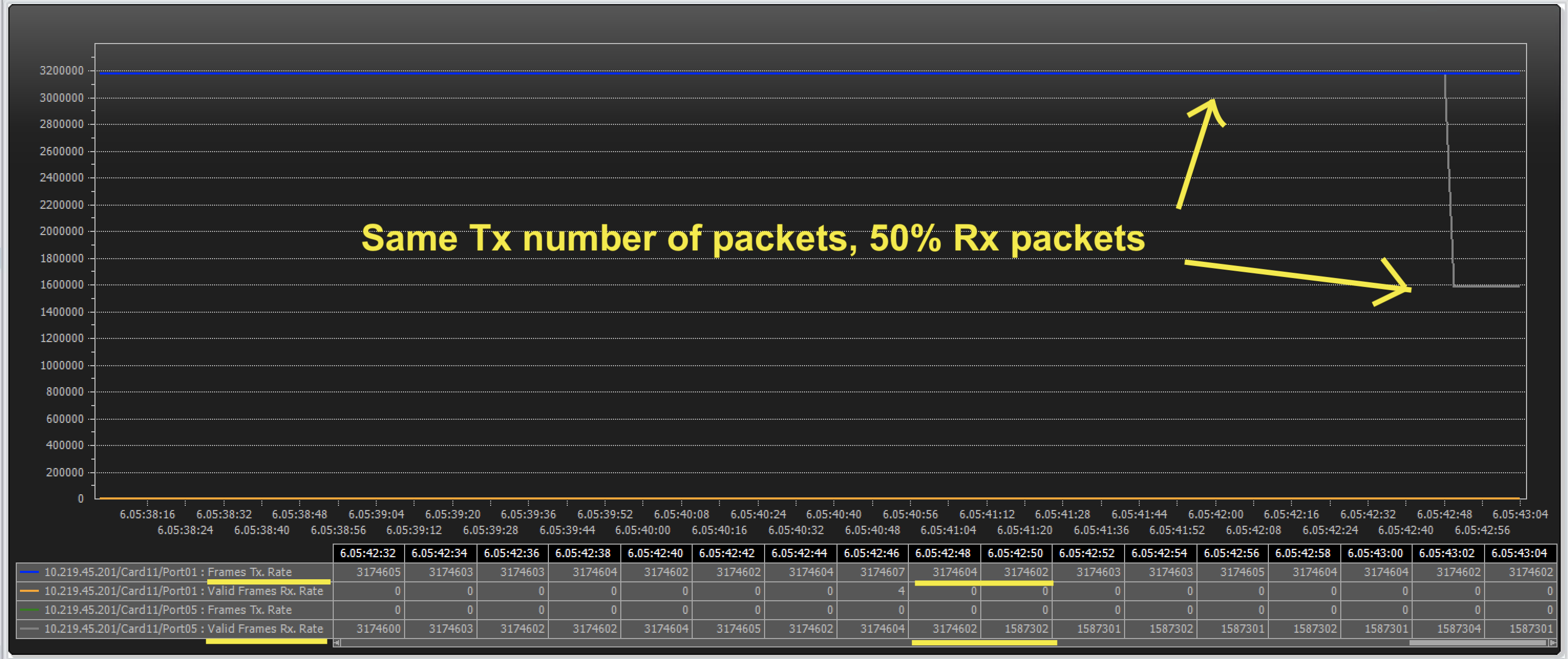The width and height of the screenshot is (1568, 659).
Task: Select the cell with value 1587304
Action: coord(1447,629)
